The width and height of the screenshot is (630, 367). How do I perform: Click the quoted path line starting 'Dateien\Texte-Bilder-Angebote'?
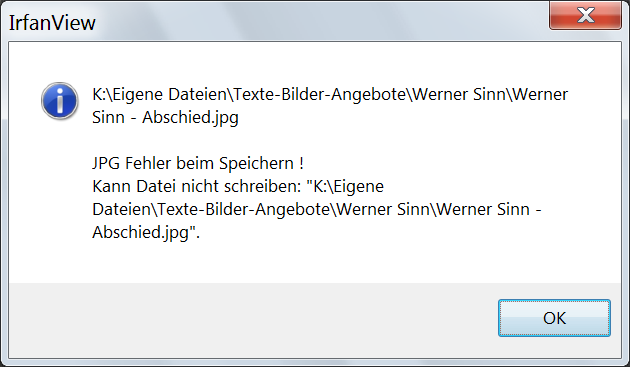pyautogui.click(x=317, y=209)
